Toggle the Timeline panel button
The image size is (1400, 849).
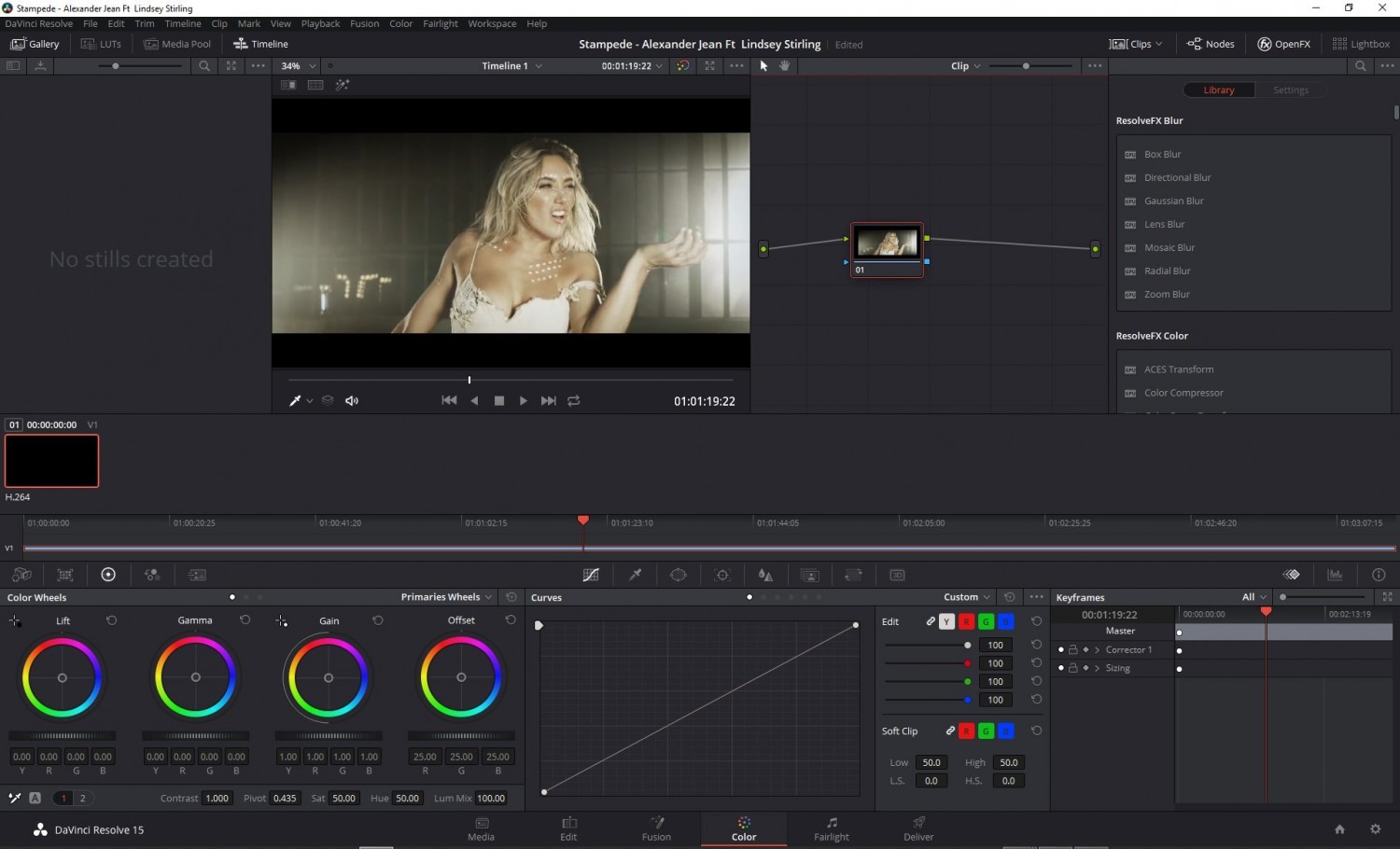point(260,44)
